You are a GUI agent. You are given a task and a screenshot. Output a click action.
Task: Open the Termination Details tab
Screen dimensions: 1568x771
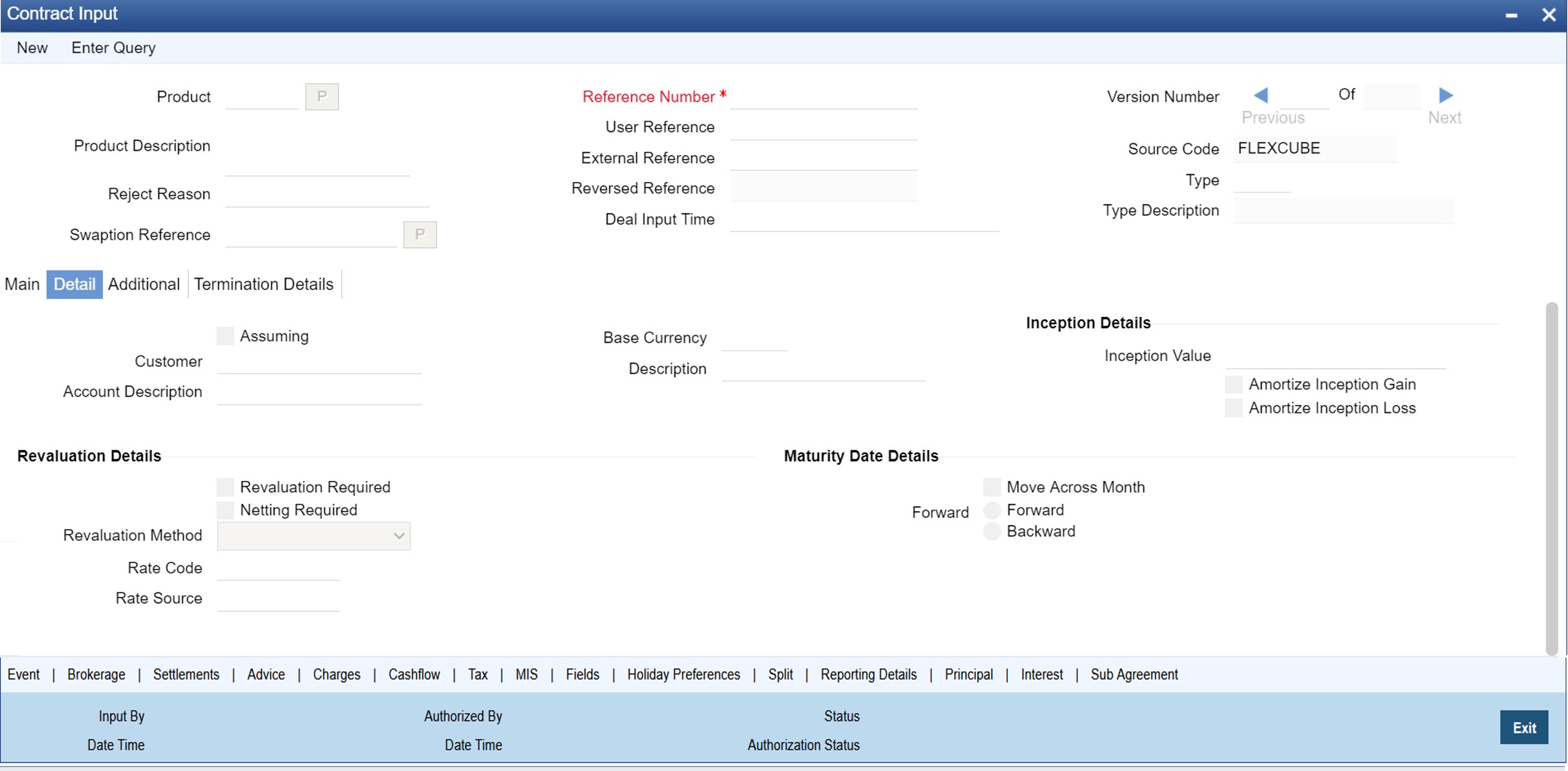263,284
